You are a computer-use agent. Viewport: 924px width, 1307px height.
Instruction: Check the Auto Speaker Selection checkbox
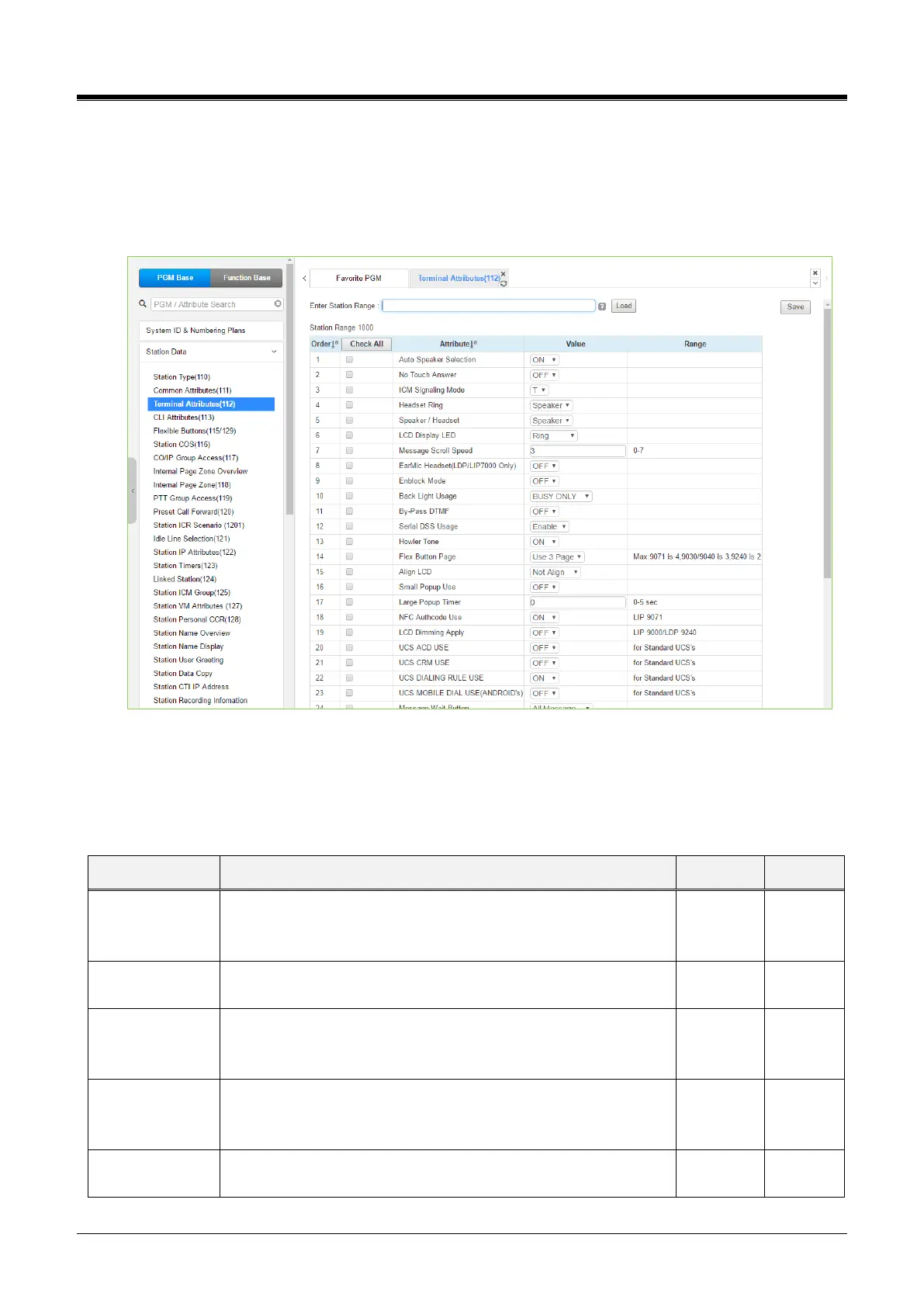(349, 359)
